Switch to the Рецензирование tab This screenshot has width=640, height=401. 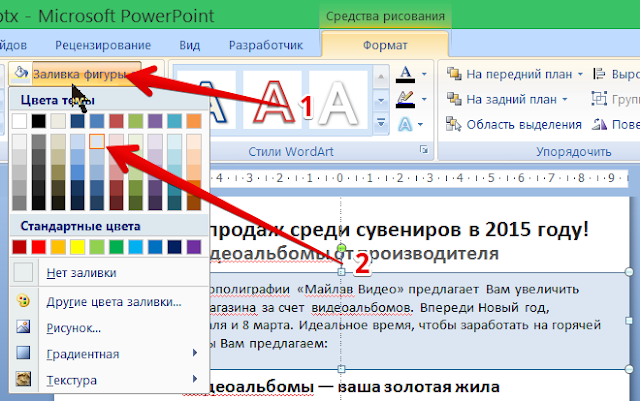tap(103, 45)
